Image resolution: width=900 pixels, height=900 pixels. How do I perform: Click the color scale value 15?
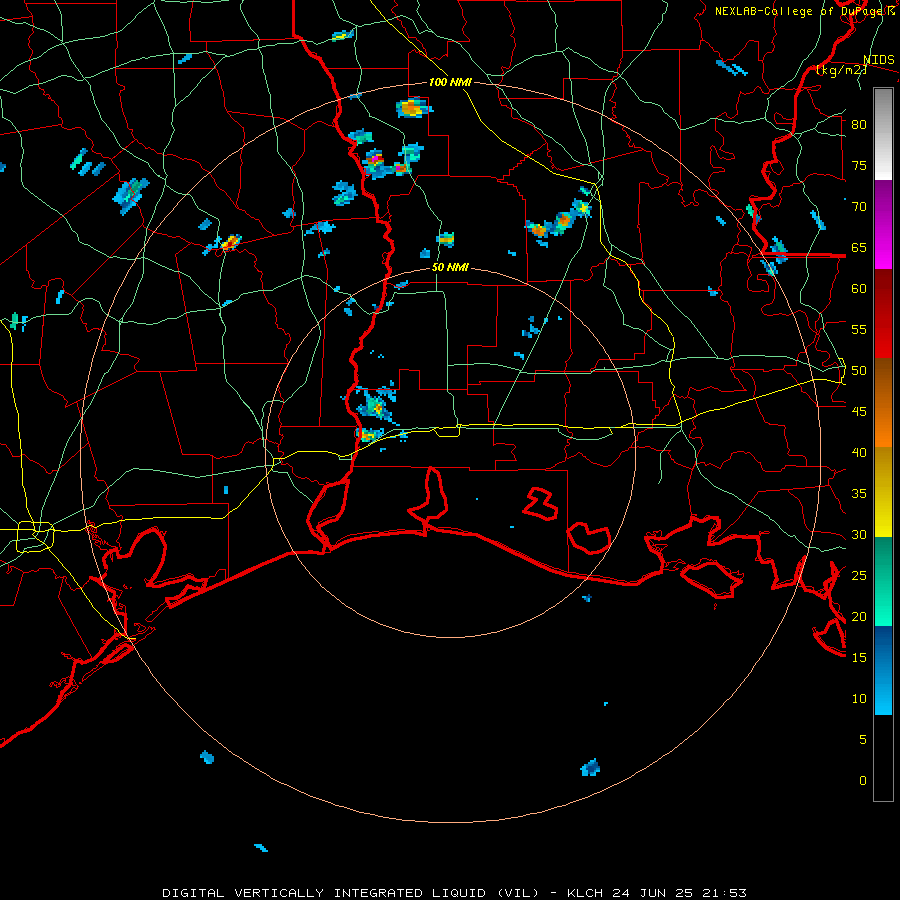pos(859,658)
